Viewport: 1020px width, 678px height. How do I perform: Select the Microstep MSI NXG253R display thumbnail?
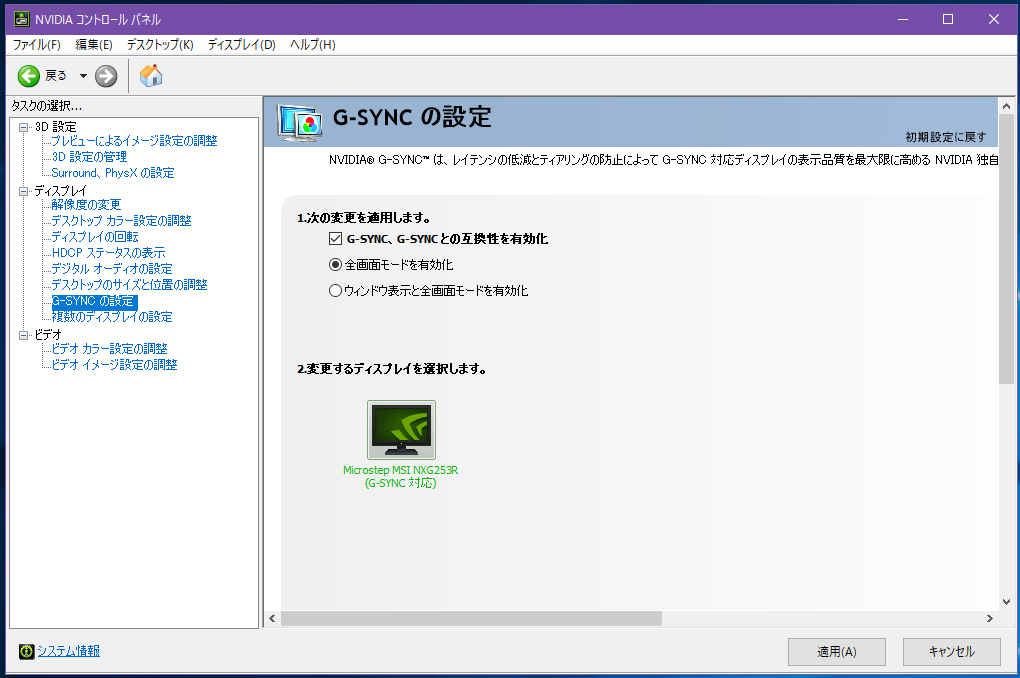(x=401, y=430)
